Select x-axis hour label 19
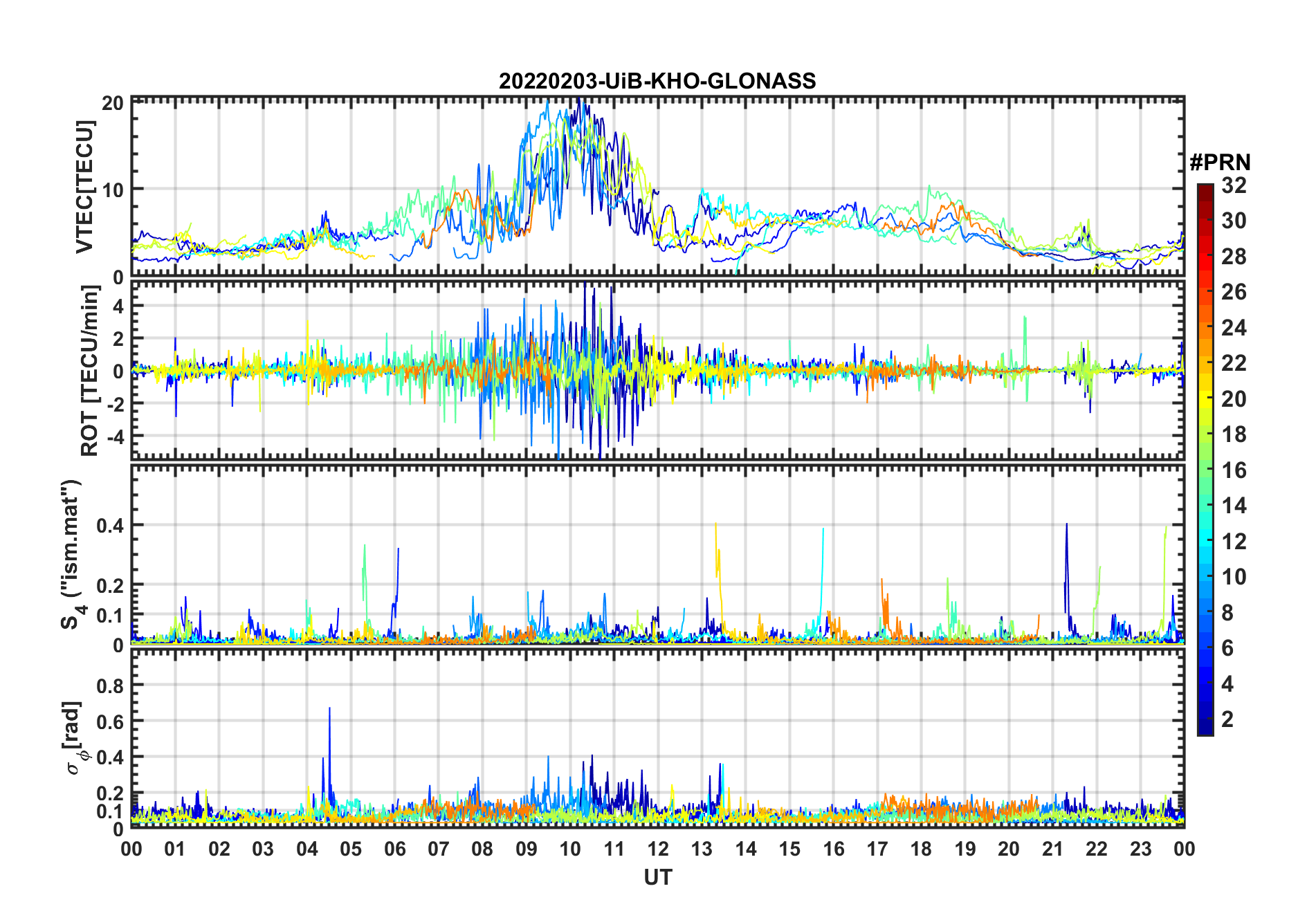Image resolution: width=1316 pixels, height=920 pixels. (x=965, y=849)
